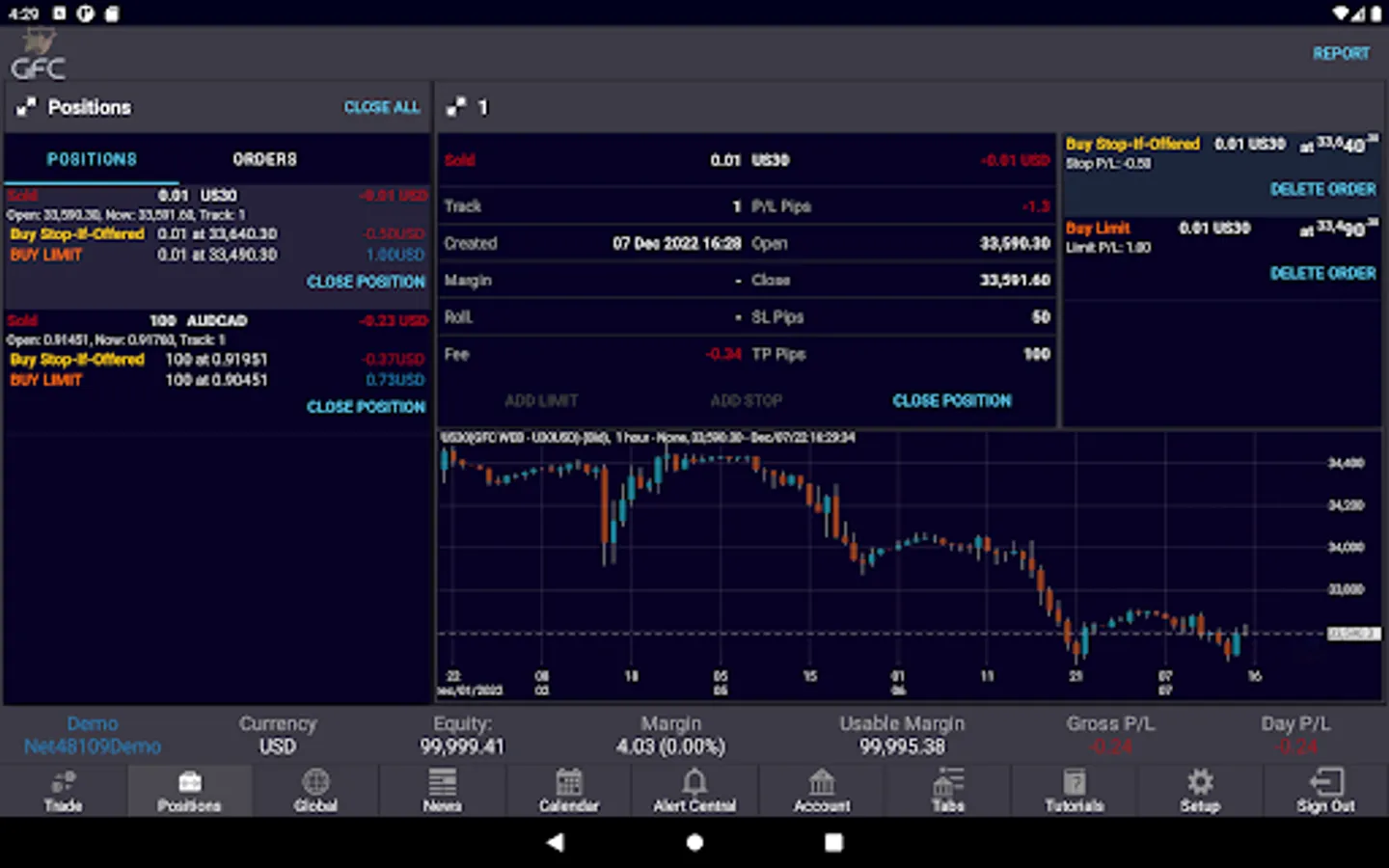Click the US30 candlestick chart

click(x=909, y=564)
